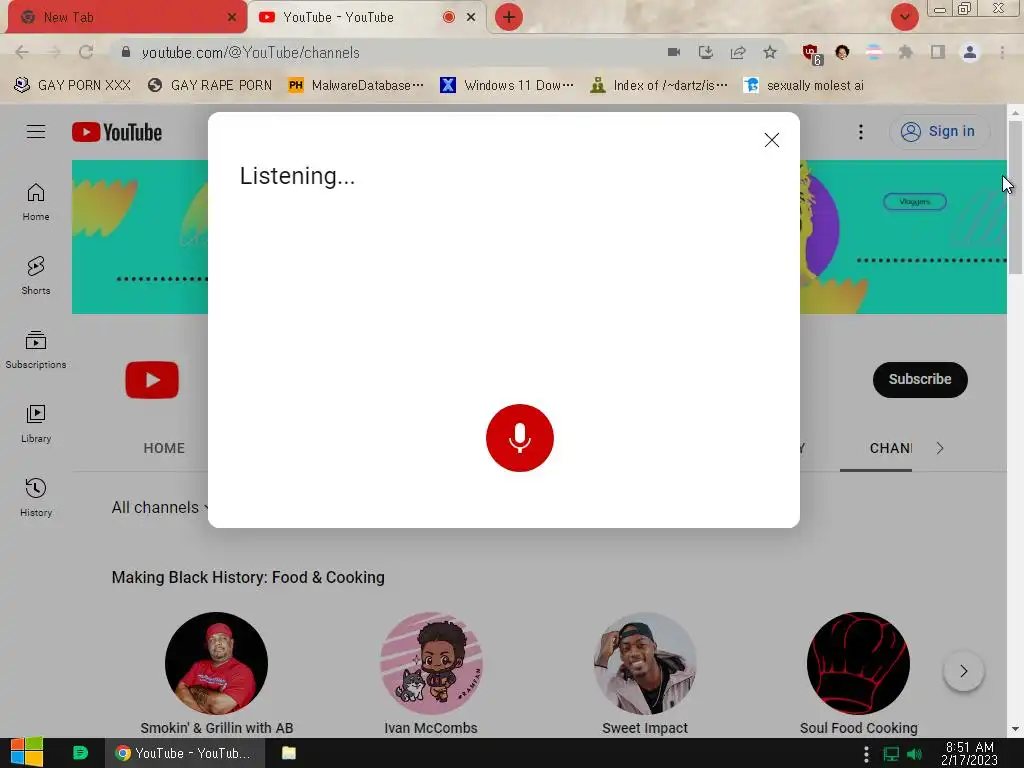The width and height of the screenshot is (1024, 768).
Task: Close the YouTube browser tab
Action: 471,18
